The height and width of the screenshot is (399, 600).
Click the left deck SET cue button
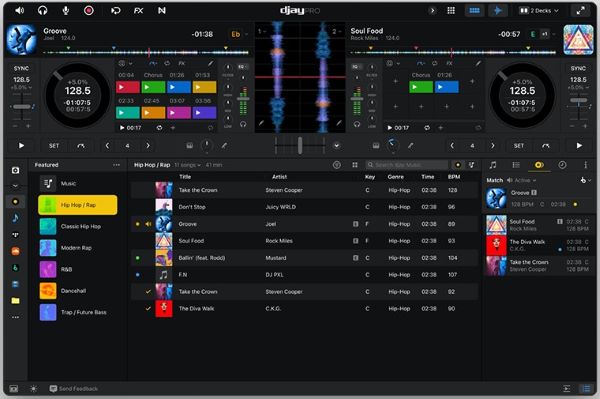click(x=54, y=146)
